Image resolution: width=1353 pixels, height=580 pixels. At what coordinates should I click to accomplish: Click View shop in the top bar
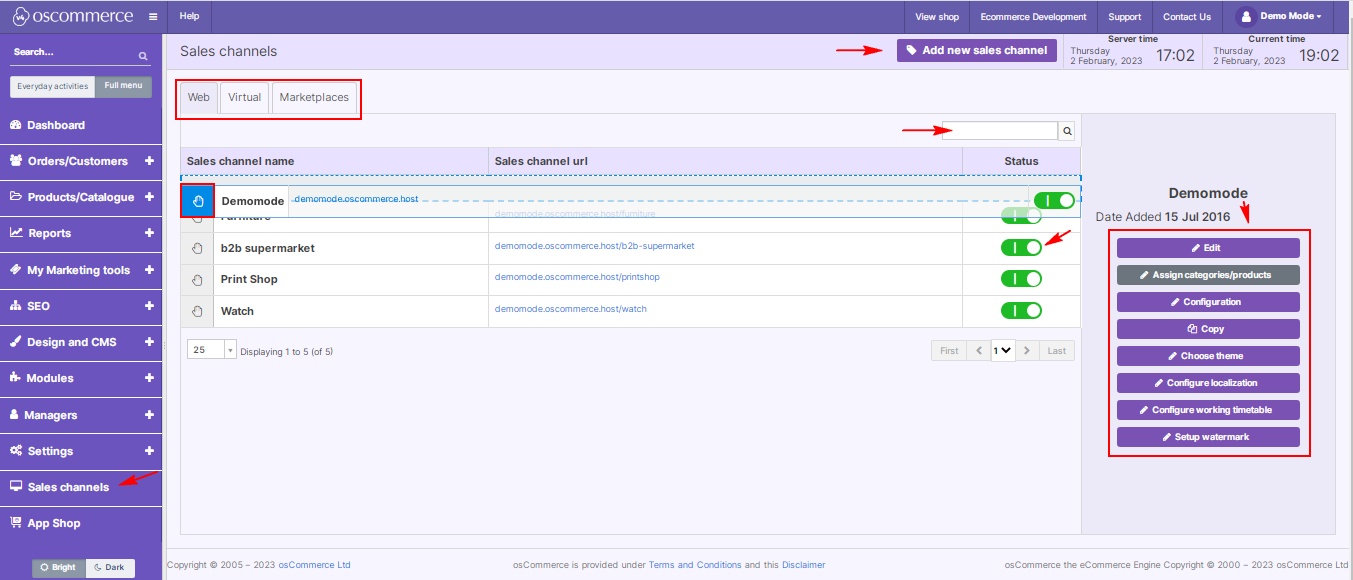pos(937,17)
